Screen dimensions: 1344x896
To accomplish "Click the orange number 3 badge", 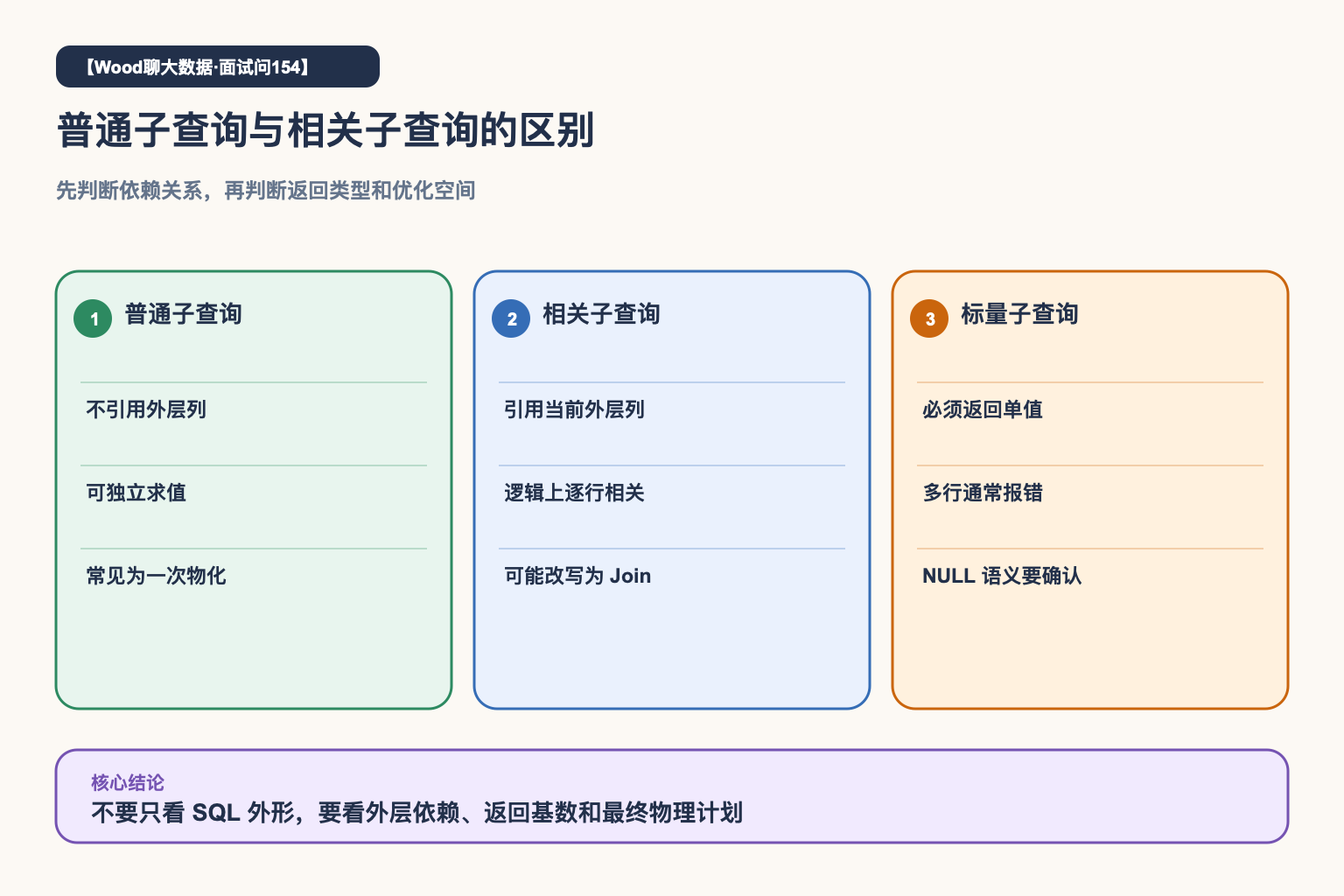I will point(929,318).
